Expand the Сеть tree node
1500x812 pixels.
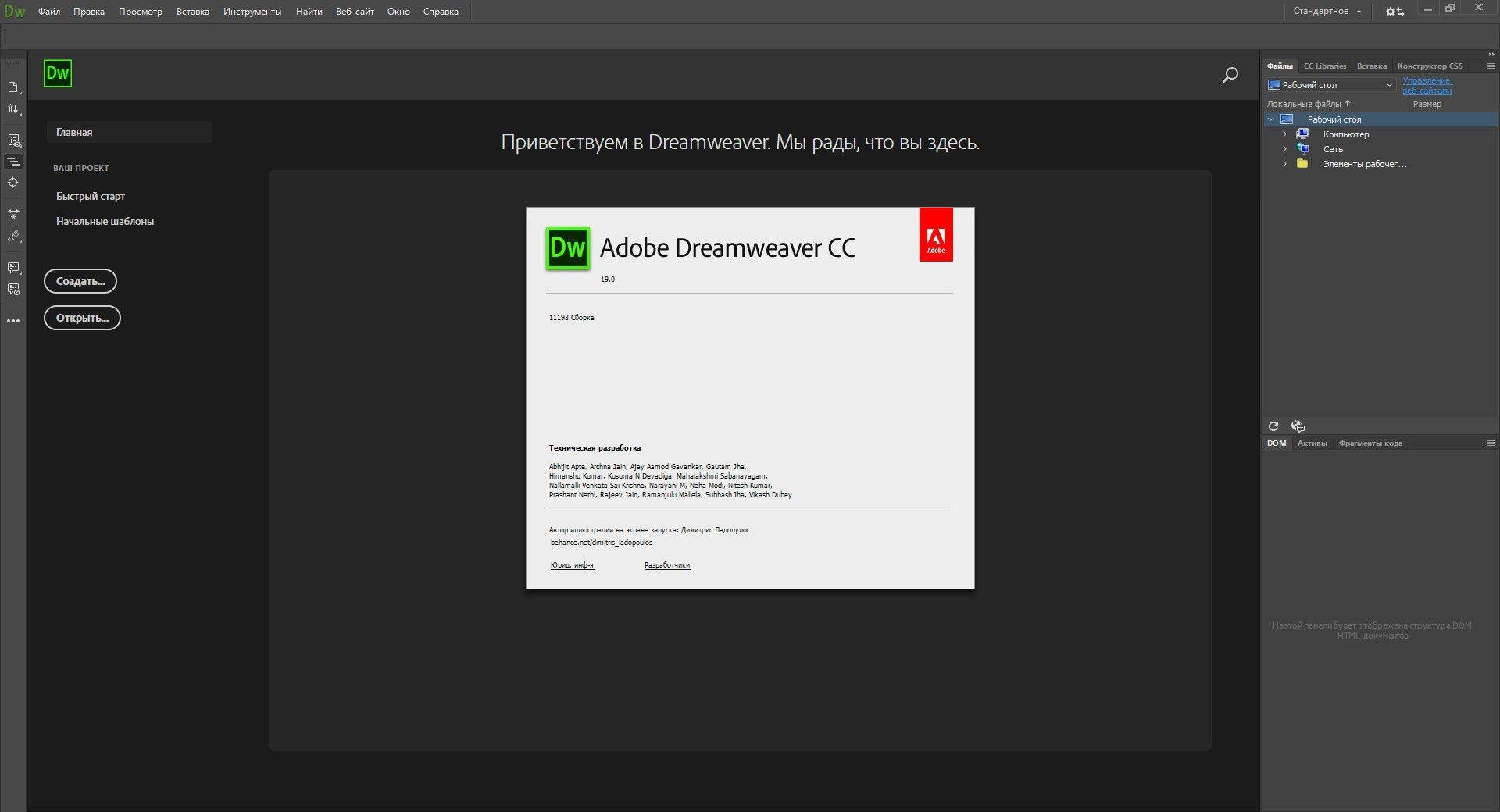[x=1285, y=149]
